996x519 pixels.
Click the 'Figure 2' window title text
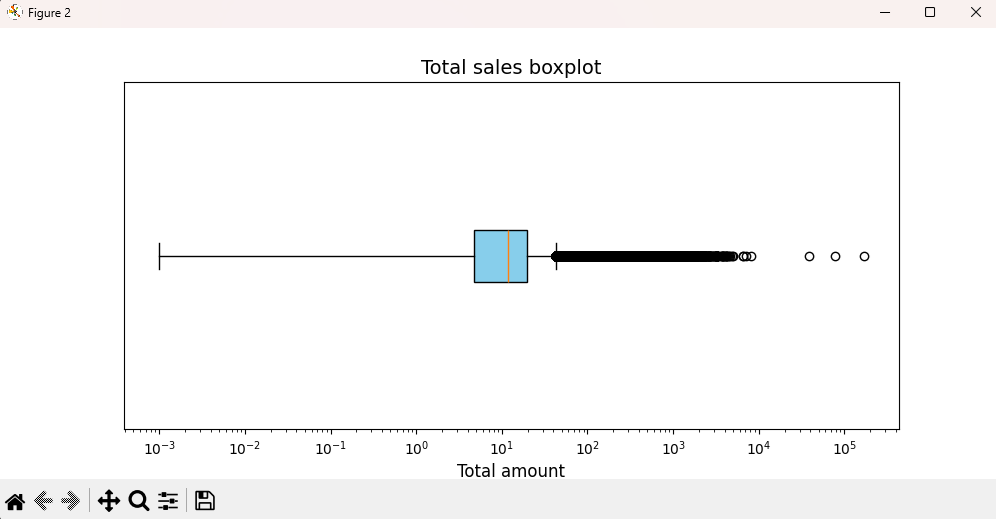[50, 13]
